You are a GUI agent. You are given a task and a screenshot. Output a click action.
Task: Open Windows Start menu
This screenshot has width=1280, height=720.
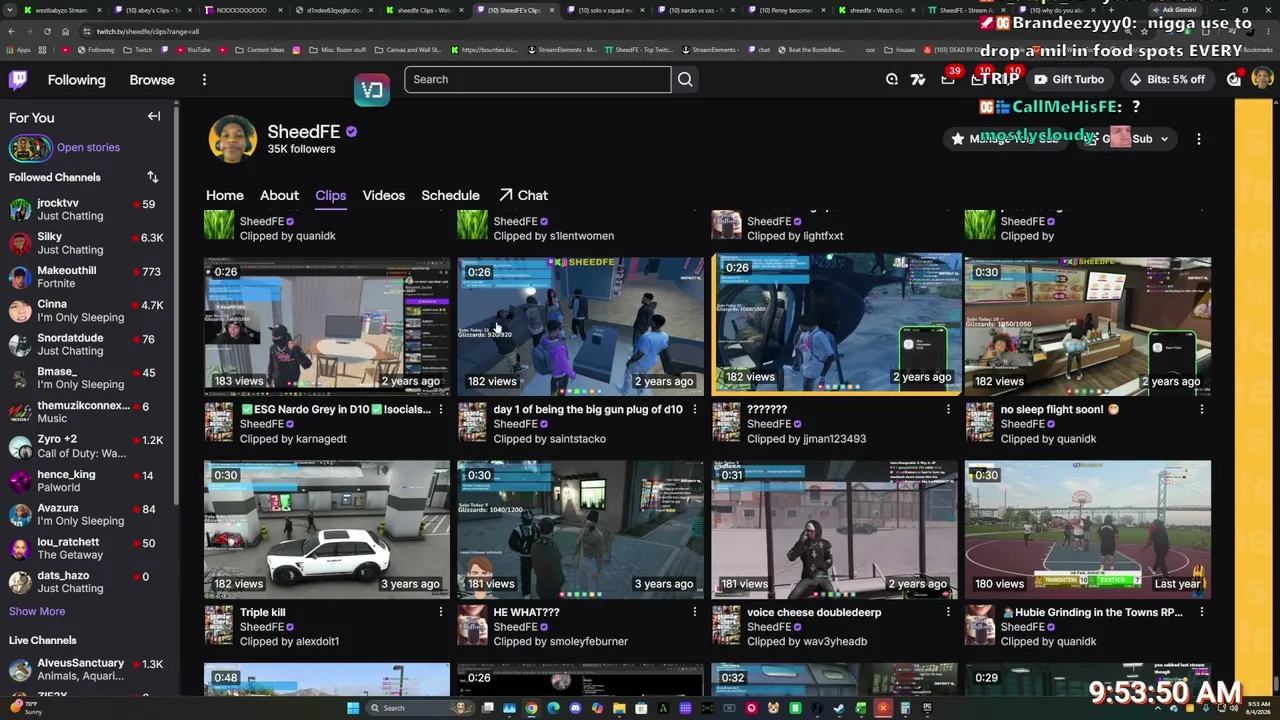tap(353, 708)
